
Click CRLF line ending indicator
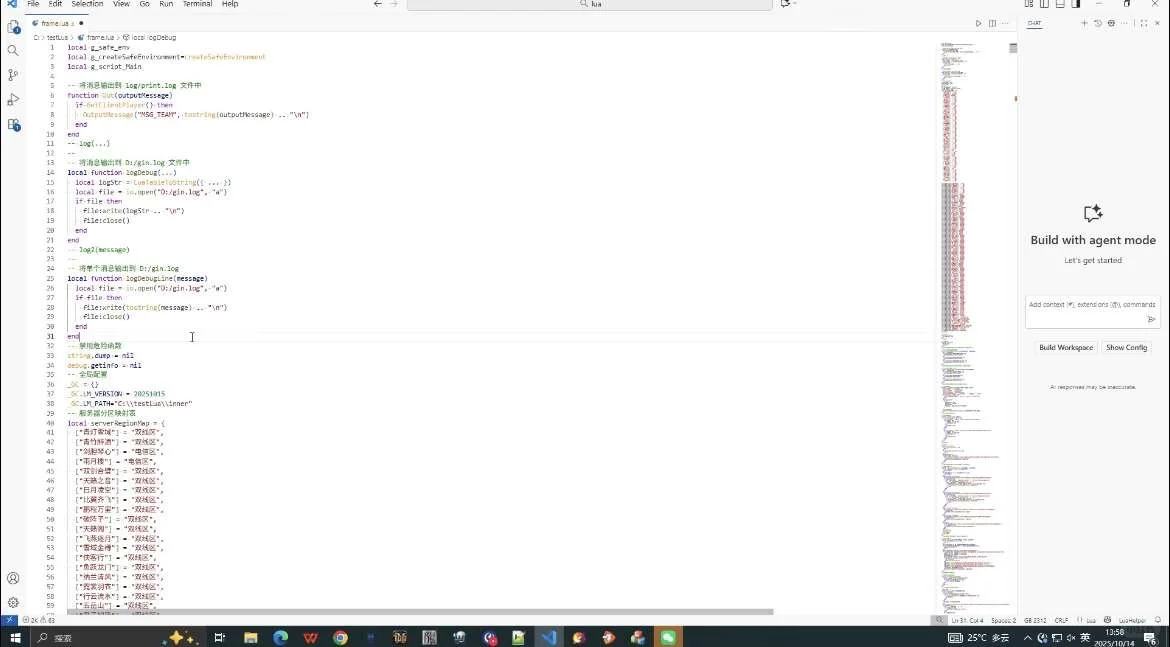(1061, 620)
